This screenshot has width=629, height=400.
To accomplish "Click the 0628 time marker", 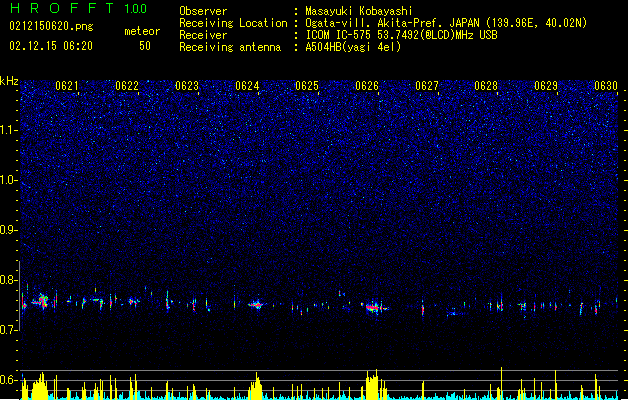I will (x=486, y=86).
